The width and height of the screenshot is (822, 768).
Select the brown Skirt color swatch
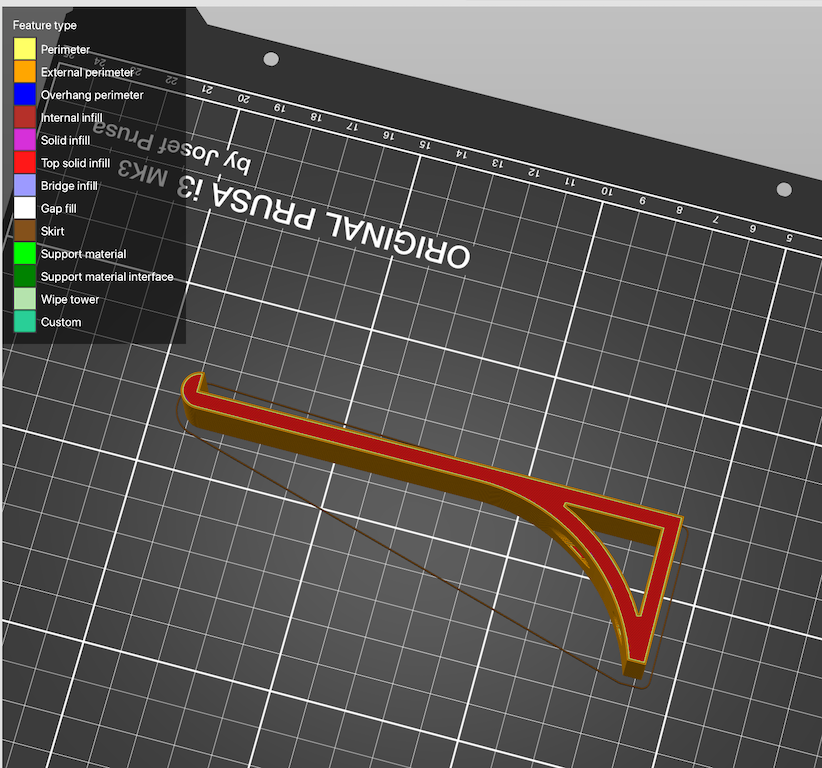25,231
